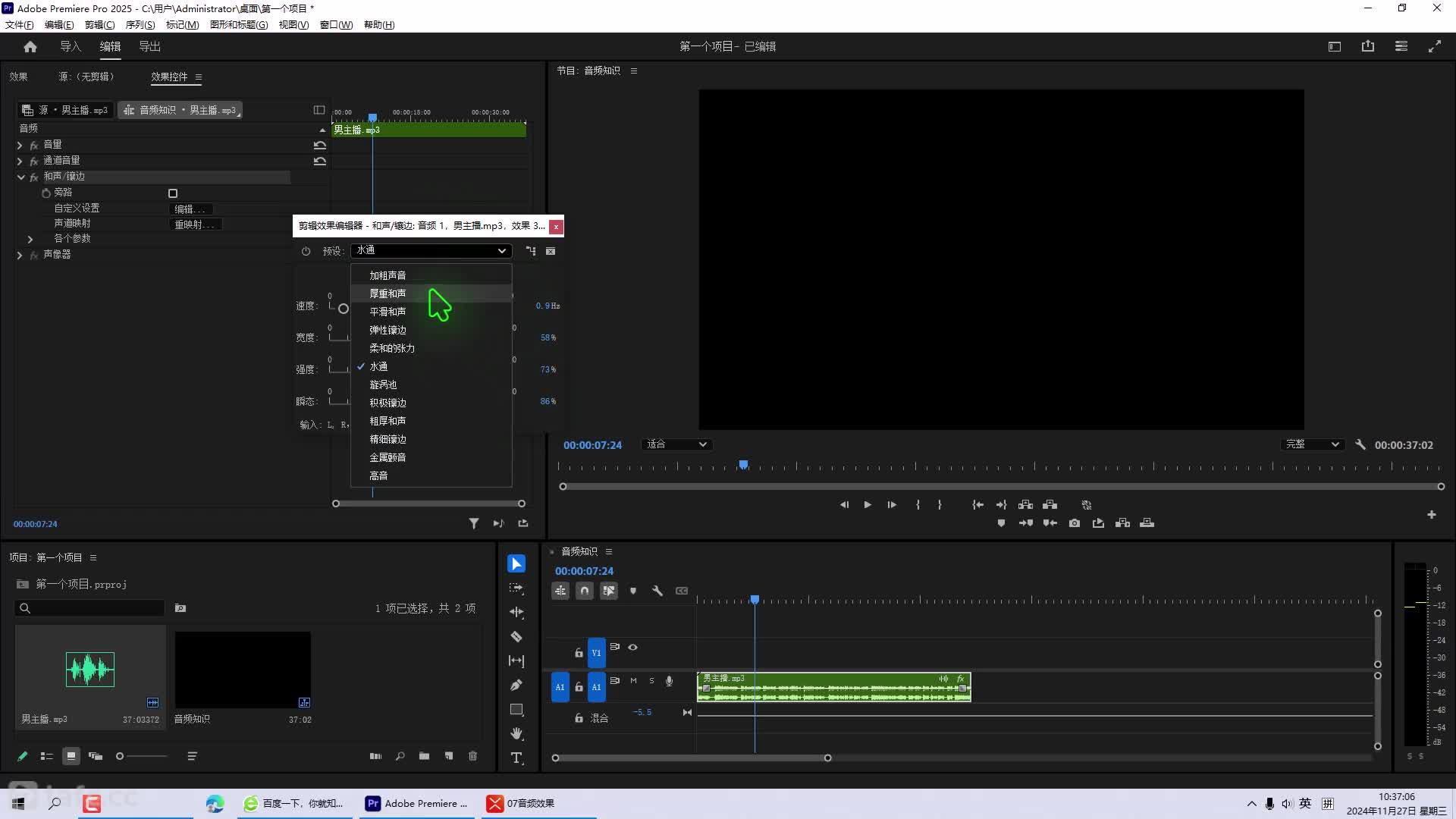
Task: Click the Button Editor plus icon
Action: (x=1432, y=514)
